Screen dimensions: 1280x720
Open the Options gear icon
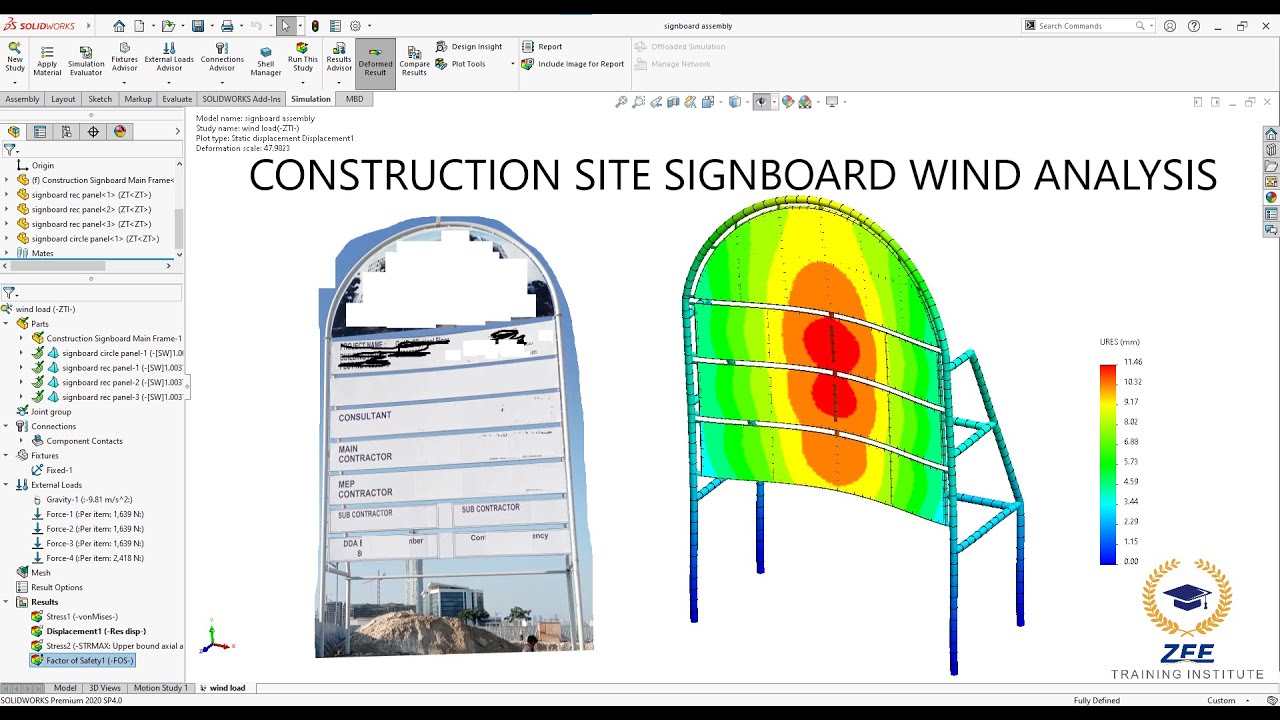(x=355, y=26)
